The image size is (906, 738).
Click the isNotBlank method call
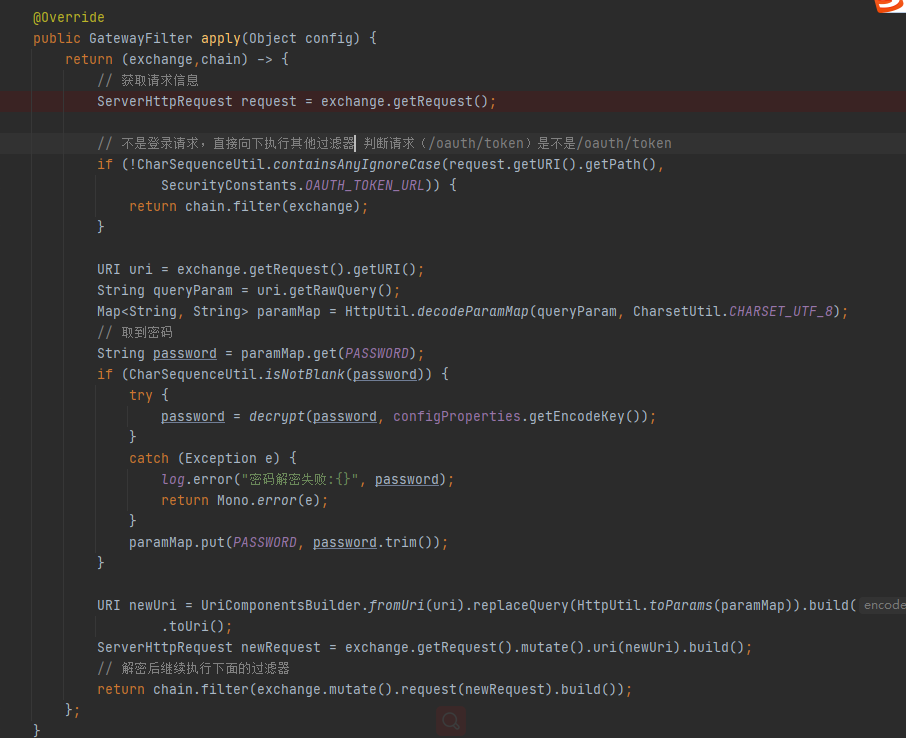point(305,374)
